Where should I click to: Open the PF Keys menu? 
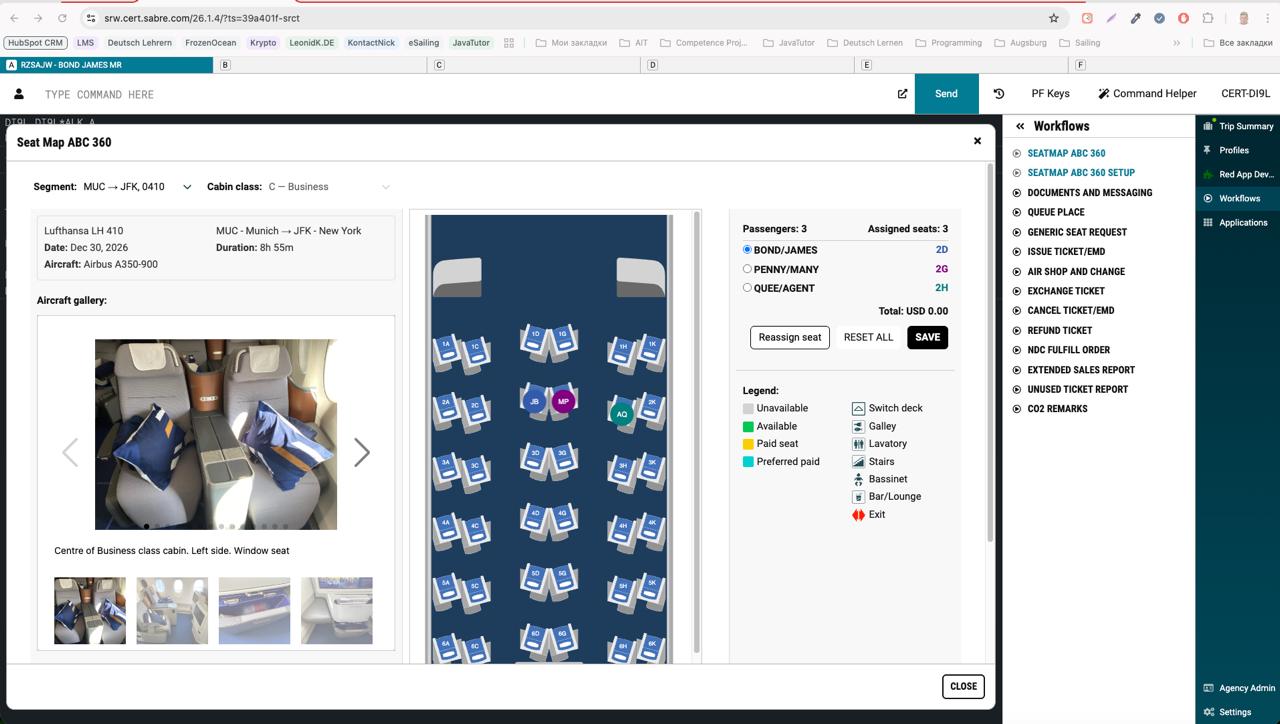pos(1050,94)
